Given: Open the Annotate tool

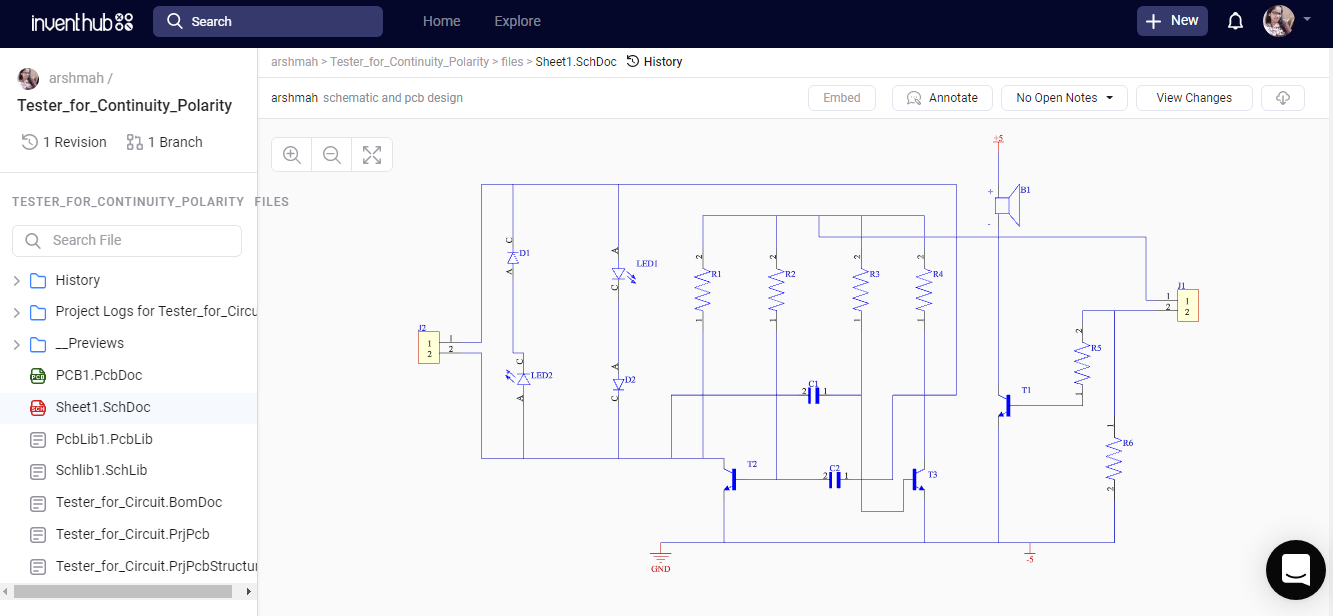Looking at the screenshot, I should pyautogui.click(x=941, y=97).
